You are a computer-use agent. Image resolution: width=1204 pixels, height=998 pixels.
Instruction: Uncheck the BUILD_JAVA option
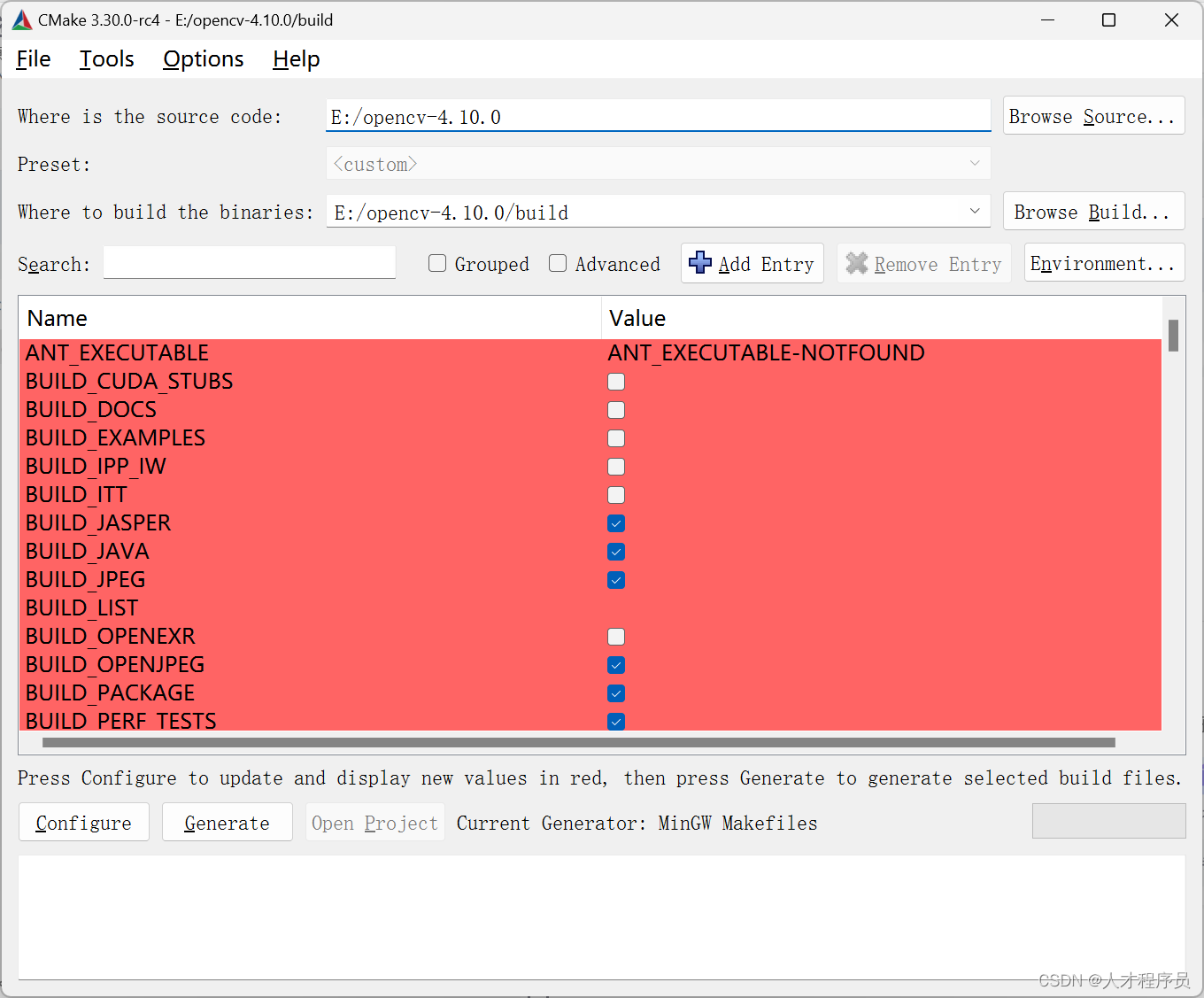click(x=616, y=552)
